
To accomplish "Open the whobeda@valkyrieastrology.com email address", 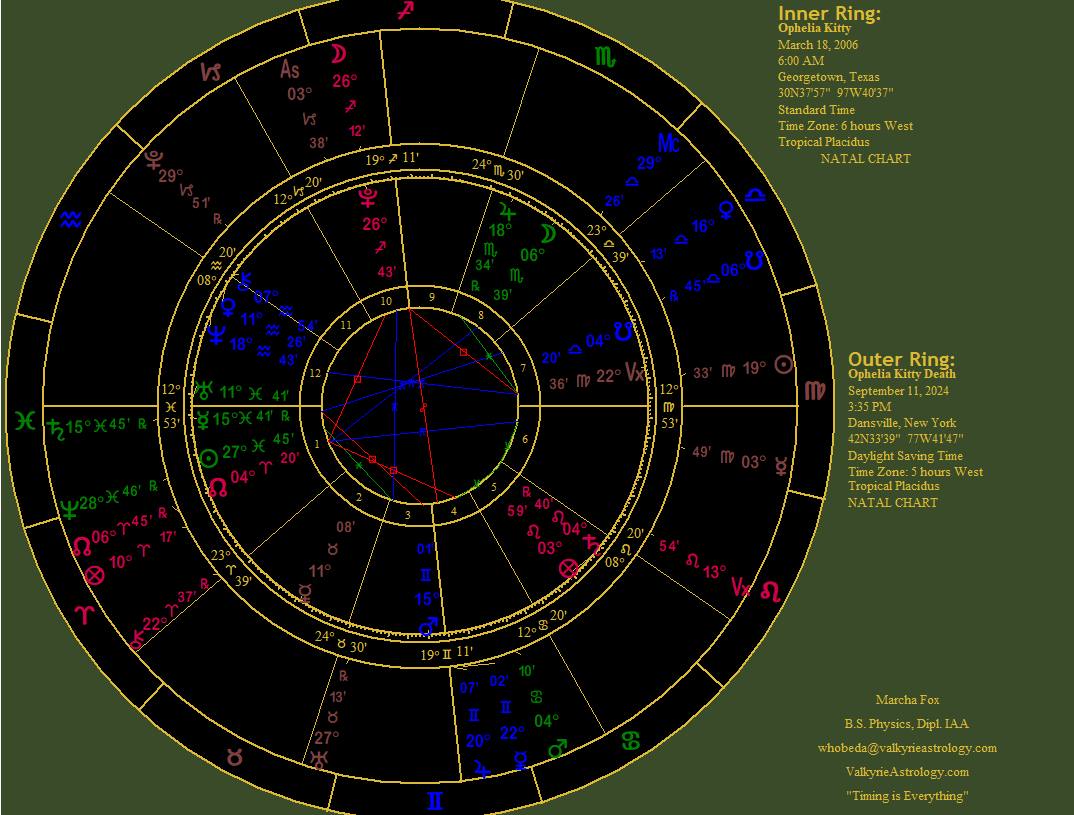I will click(x=907, y=748).
